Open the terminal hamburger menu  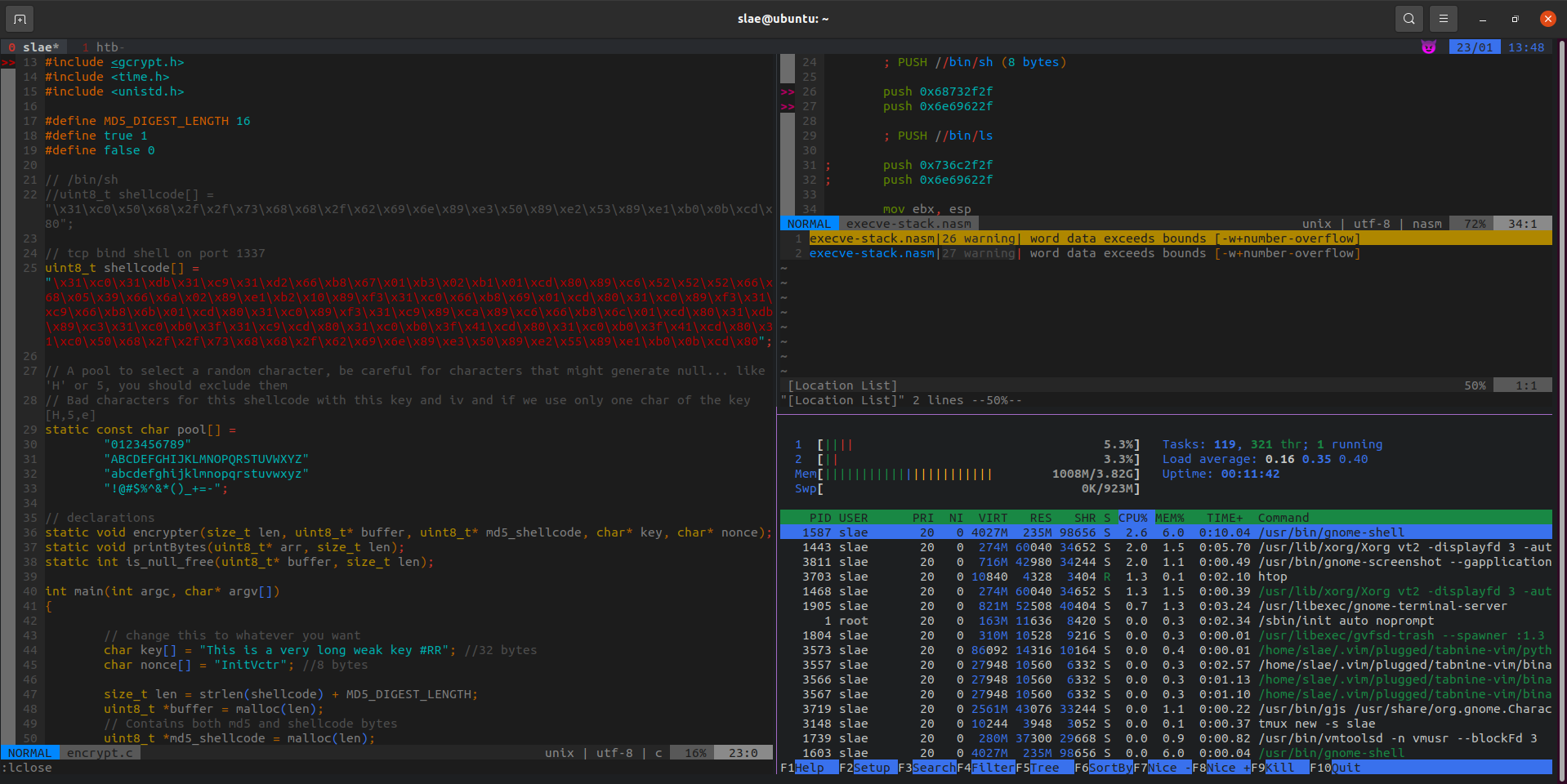[1444, 19]
